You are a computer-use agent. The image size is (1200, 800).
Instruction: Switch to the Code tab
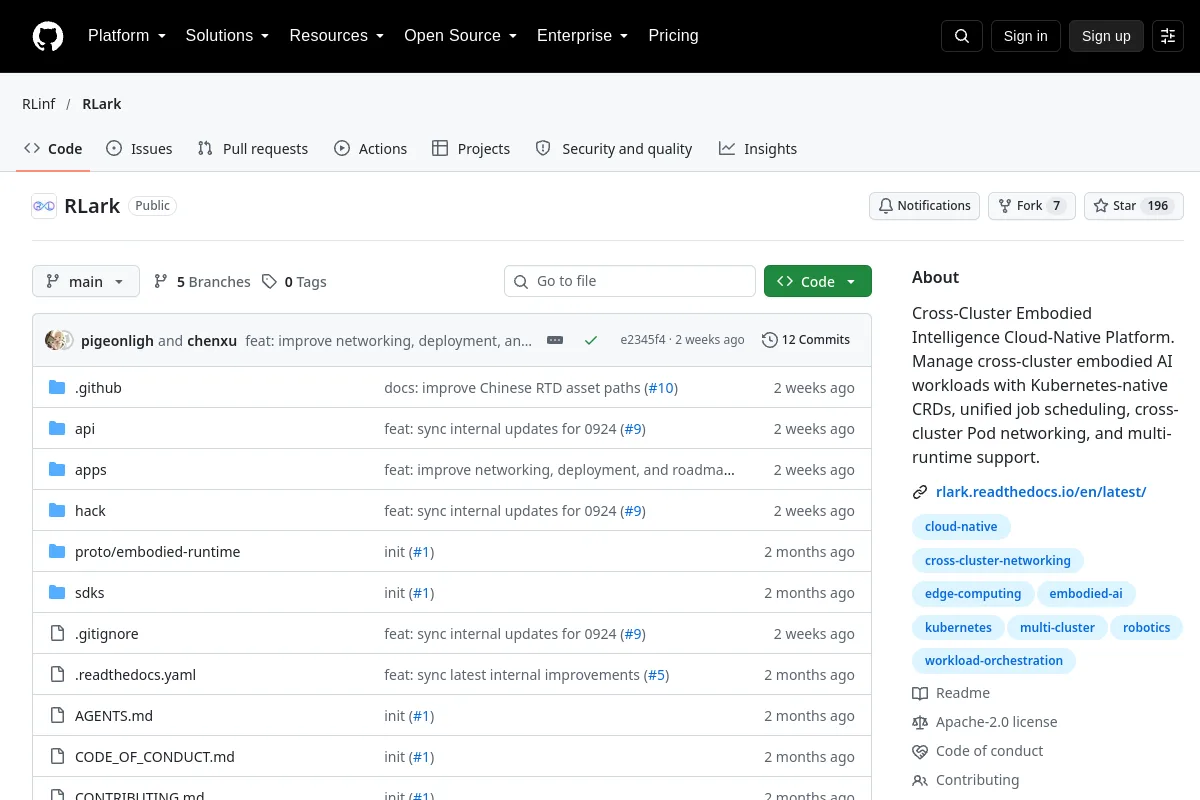click(53, 149)
